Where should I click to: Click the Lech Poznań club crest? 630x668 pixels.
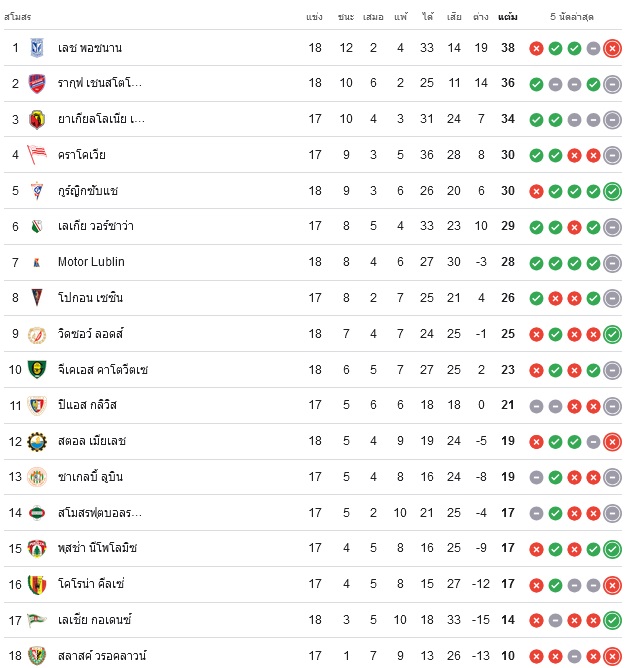tap(37, 48)
